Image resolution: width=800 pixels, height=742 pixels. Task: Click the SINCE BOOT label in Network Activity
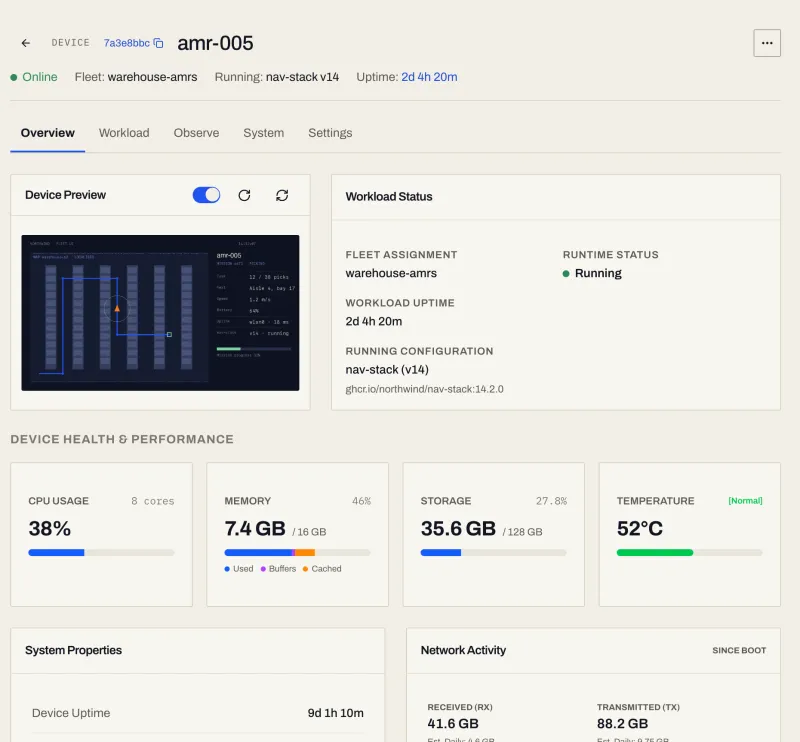pos(739,651)
